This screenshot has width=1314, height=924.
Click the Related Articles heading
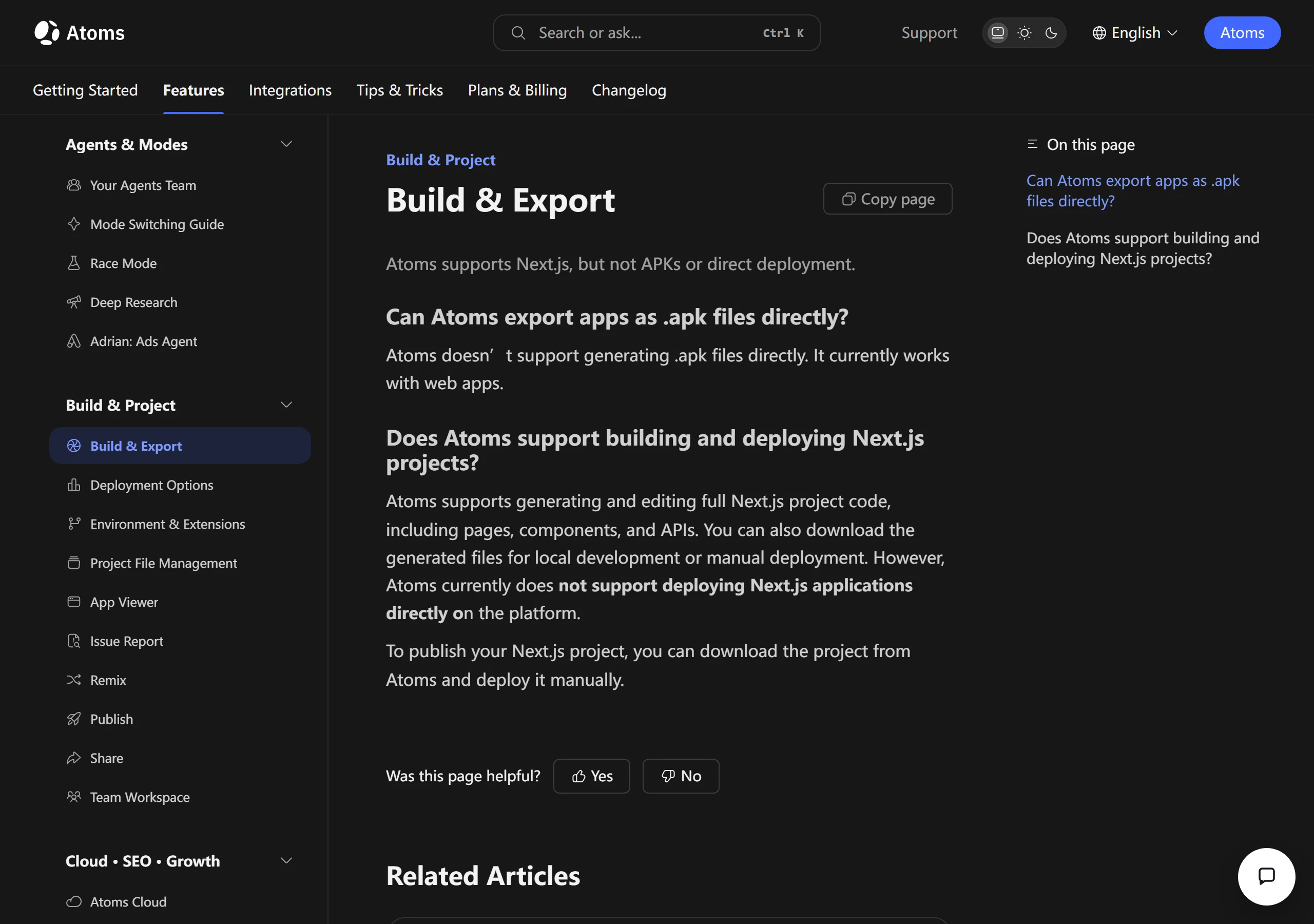483,875
